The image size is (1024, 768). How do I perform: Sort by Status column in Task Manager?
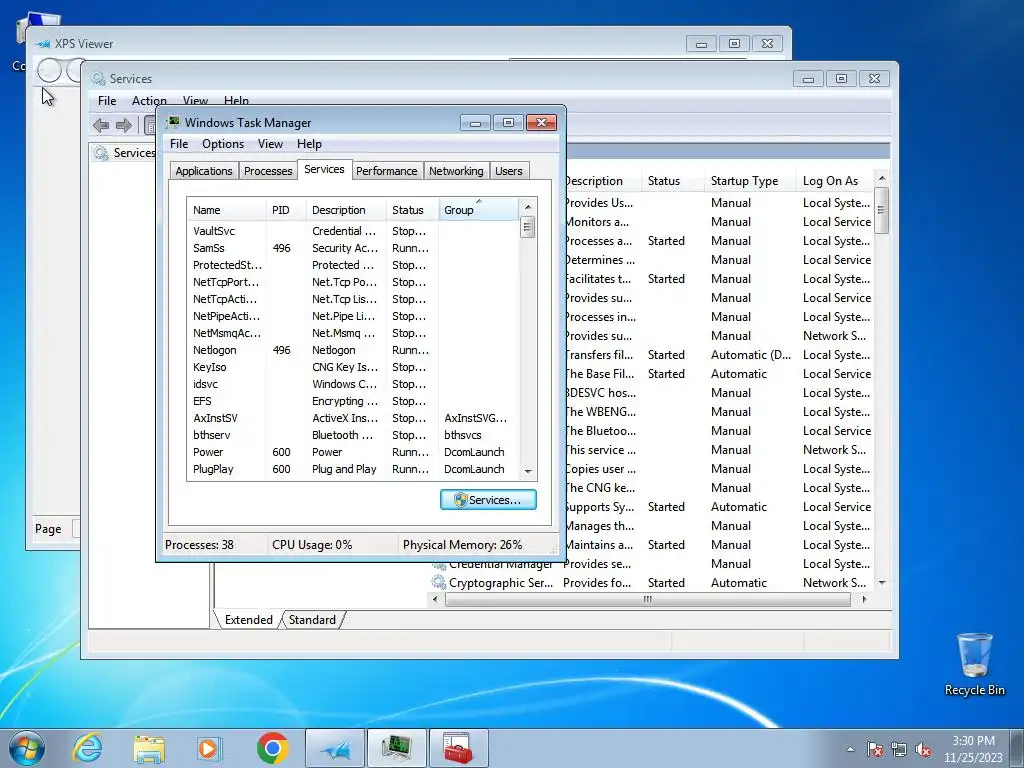pyautogui.click(x=413, y=210)
